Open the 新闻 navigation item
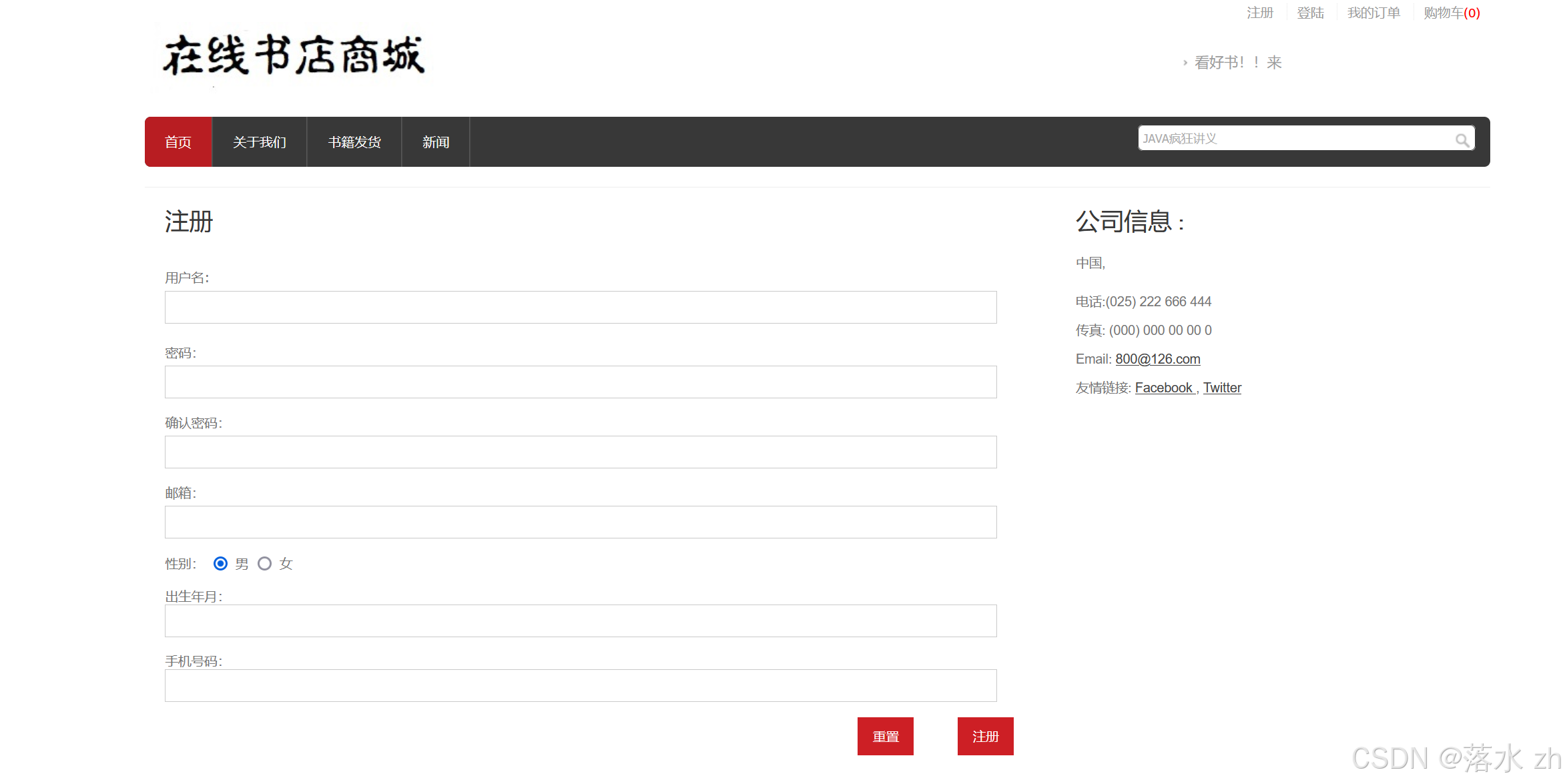 click(x=436, y=142)
